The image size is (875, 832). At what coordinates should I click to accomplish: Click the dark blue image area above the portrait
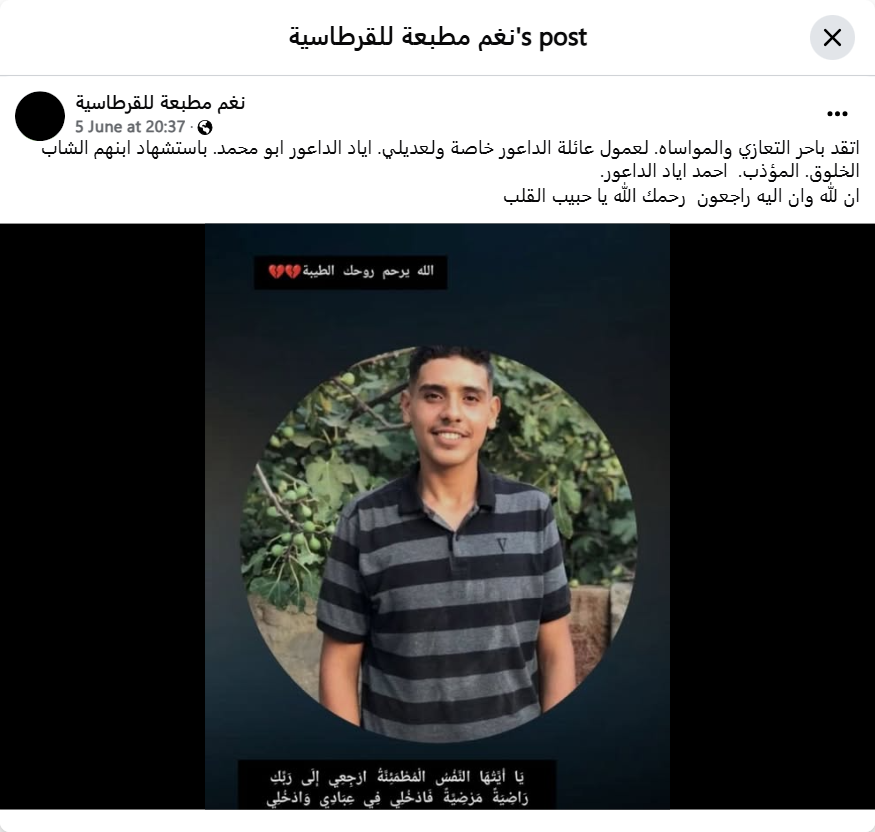pos(438,317)
